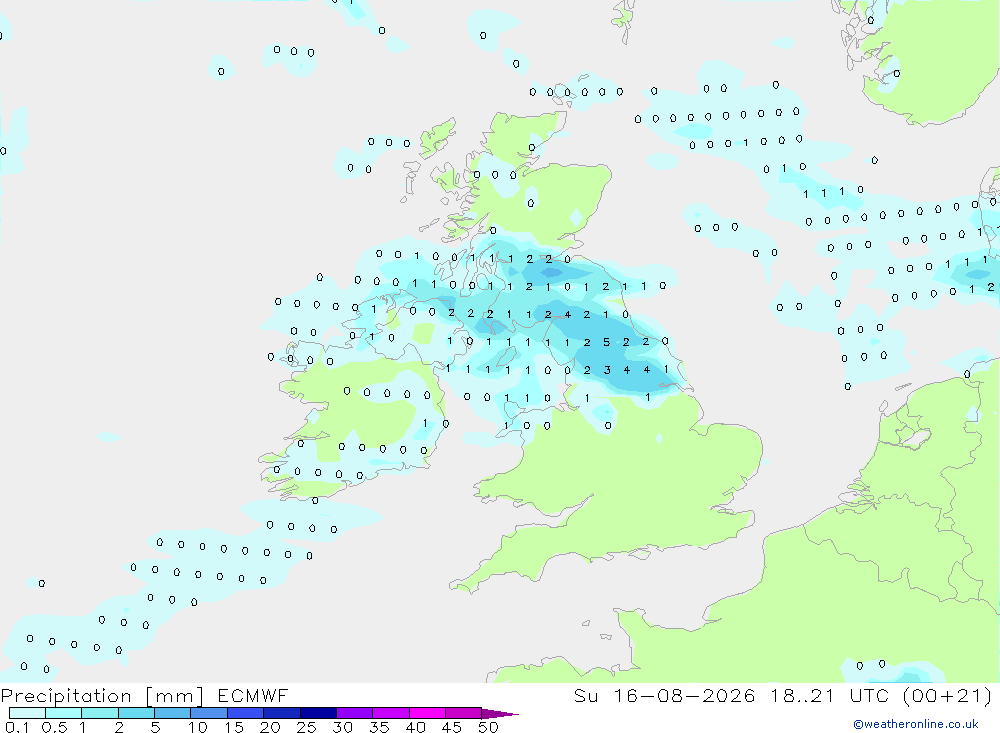1000x733 pixels.
Task: Pick the 10–15 mm legend color swatch
Action: click(x=209, y=713)
